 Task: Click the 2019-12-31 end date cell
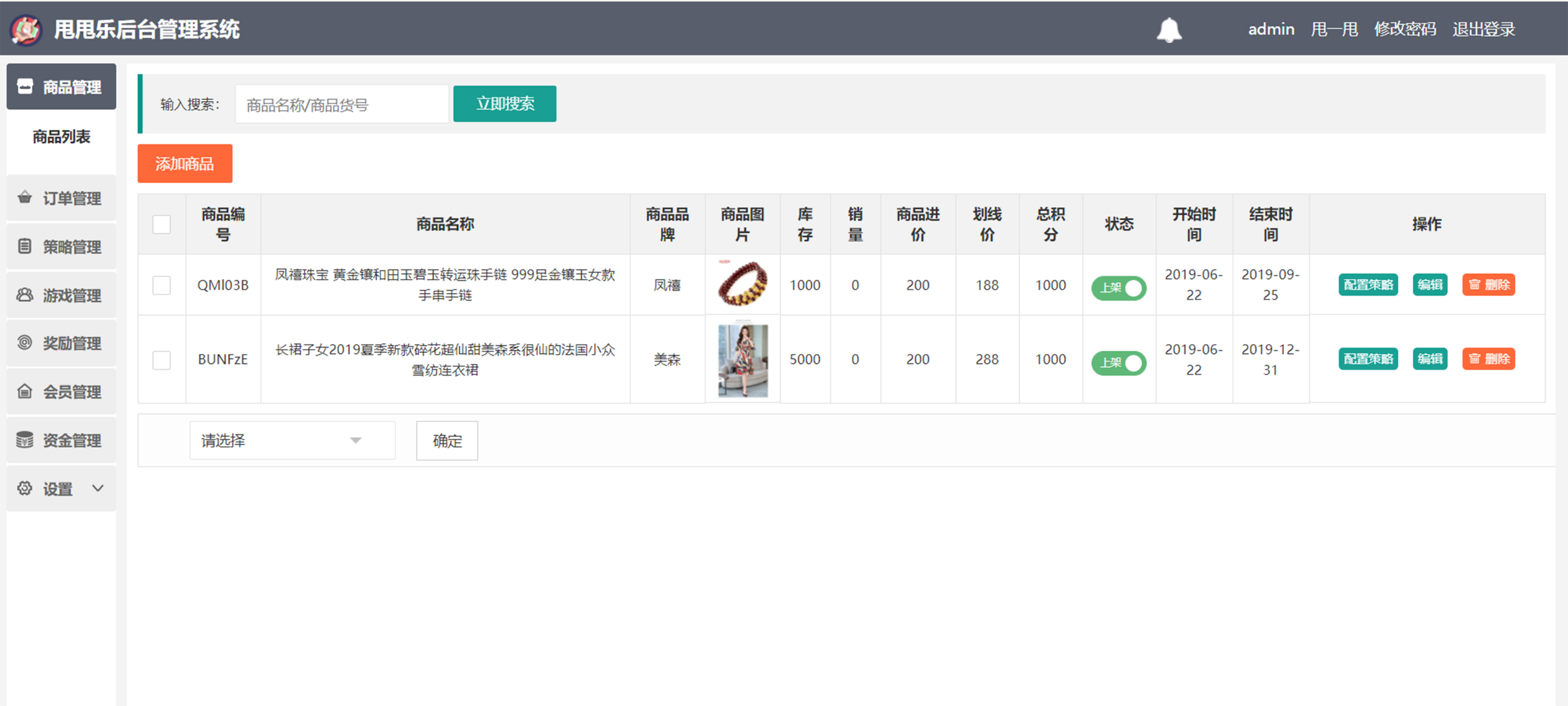click(1270, 359)
